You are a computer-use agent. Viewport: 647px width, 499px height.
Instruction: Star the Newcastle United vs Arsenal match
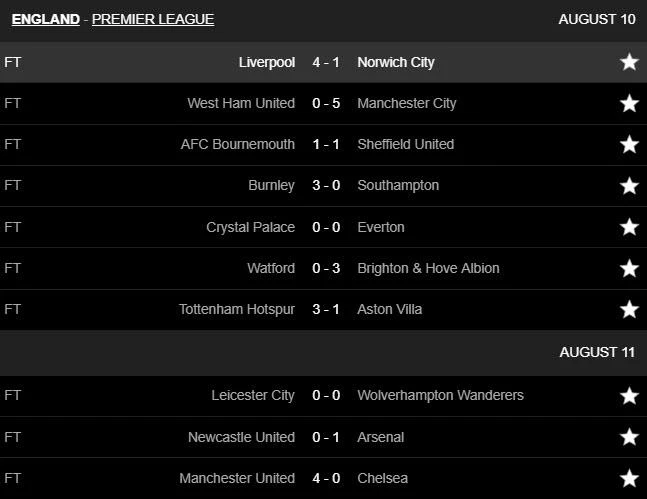629,437
